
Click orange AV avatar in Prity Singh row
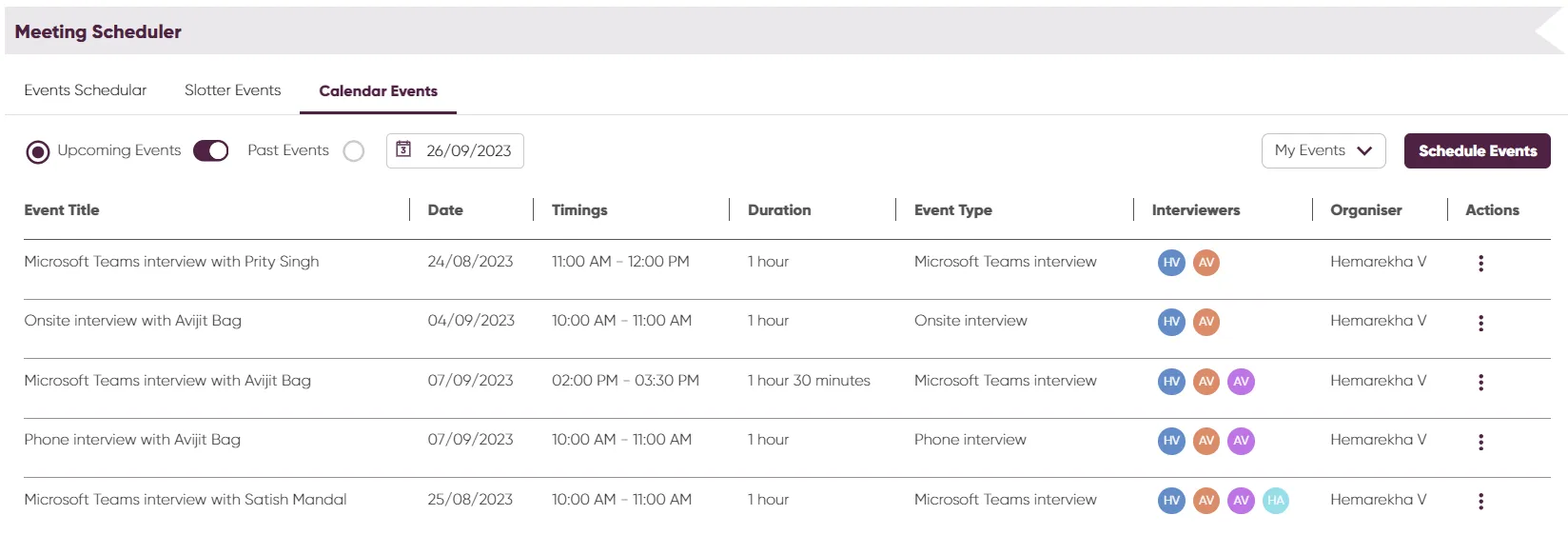1206,263
